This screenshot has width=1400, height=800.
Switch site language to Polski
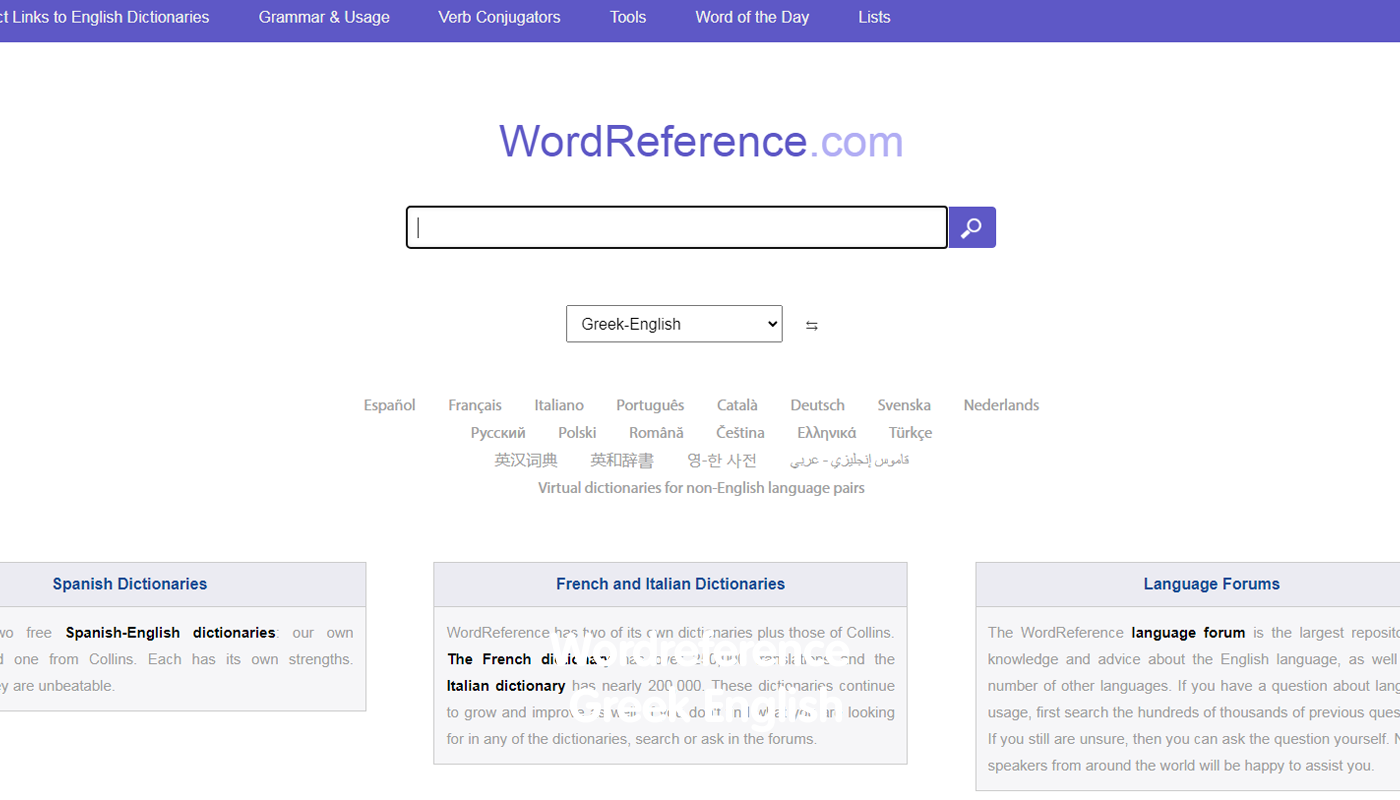pos(577,433)
